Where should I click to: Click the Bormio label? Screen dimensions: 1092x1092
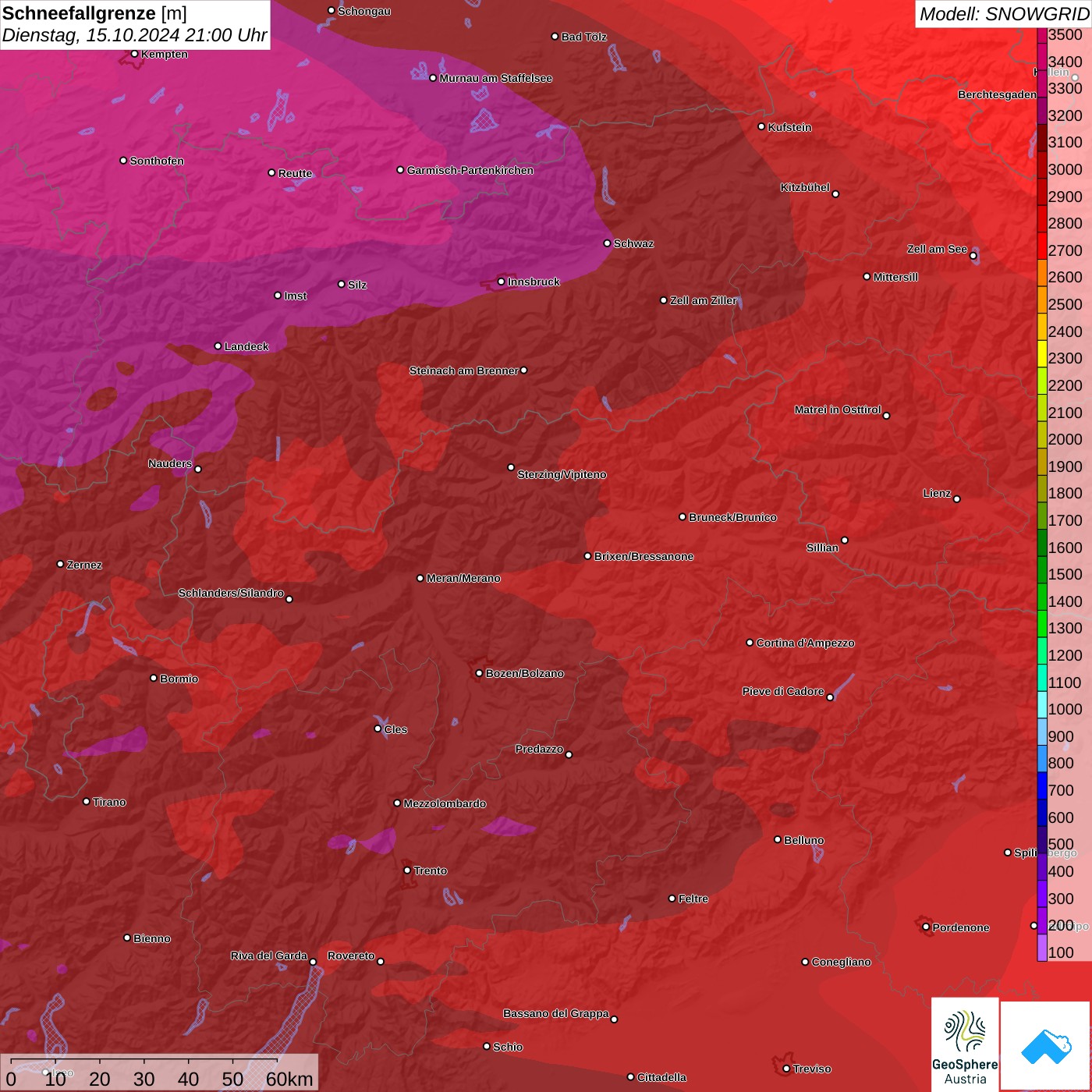coord(179,679)
